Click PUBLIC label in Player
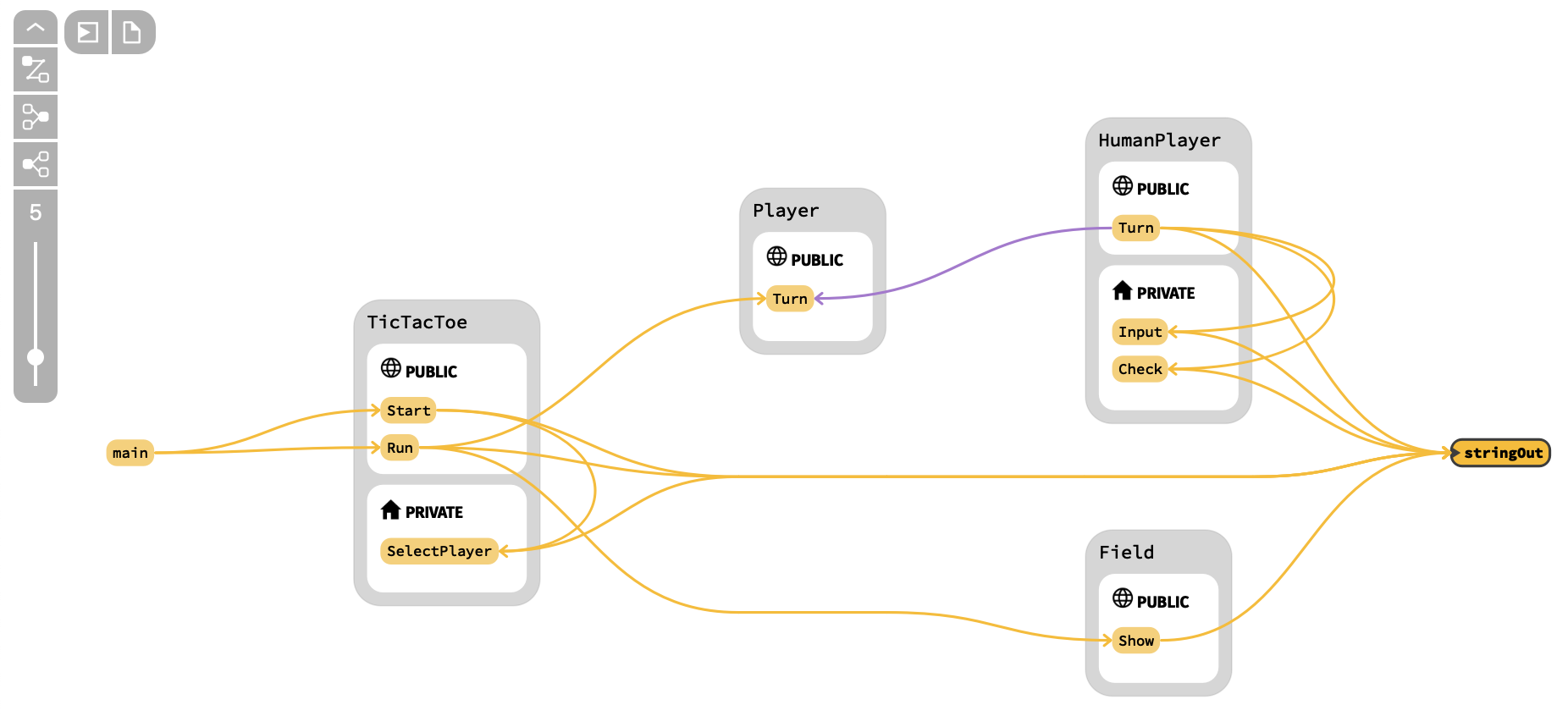The height and width of the screenshot is (716, 1568). tap(817, 261)
